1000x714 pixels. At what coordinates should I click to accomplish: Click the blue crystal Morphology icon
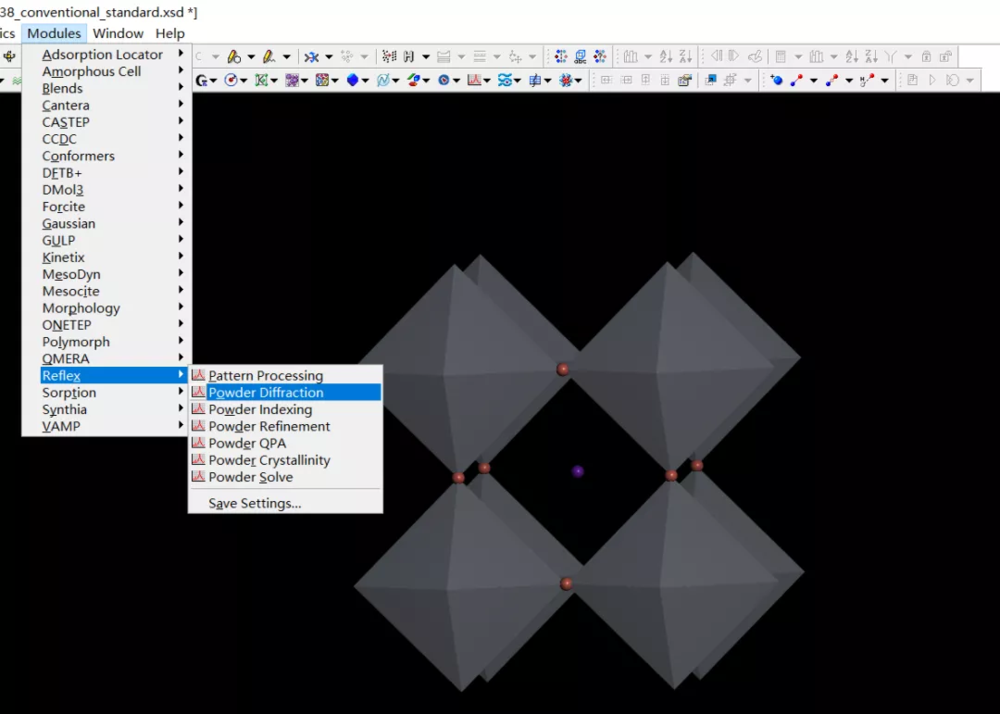pyautogui.click(x=353, y=80)
